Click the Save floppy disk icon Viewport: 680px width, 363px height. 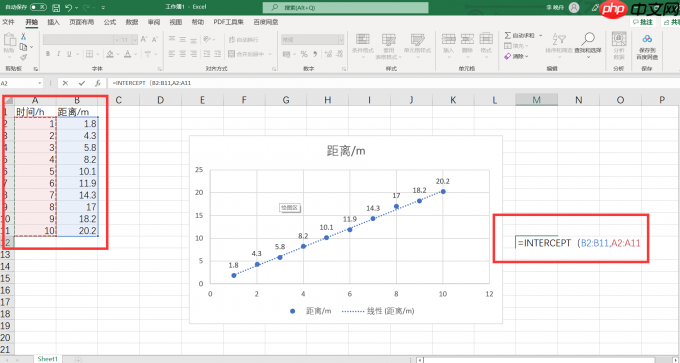point(56,8)
